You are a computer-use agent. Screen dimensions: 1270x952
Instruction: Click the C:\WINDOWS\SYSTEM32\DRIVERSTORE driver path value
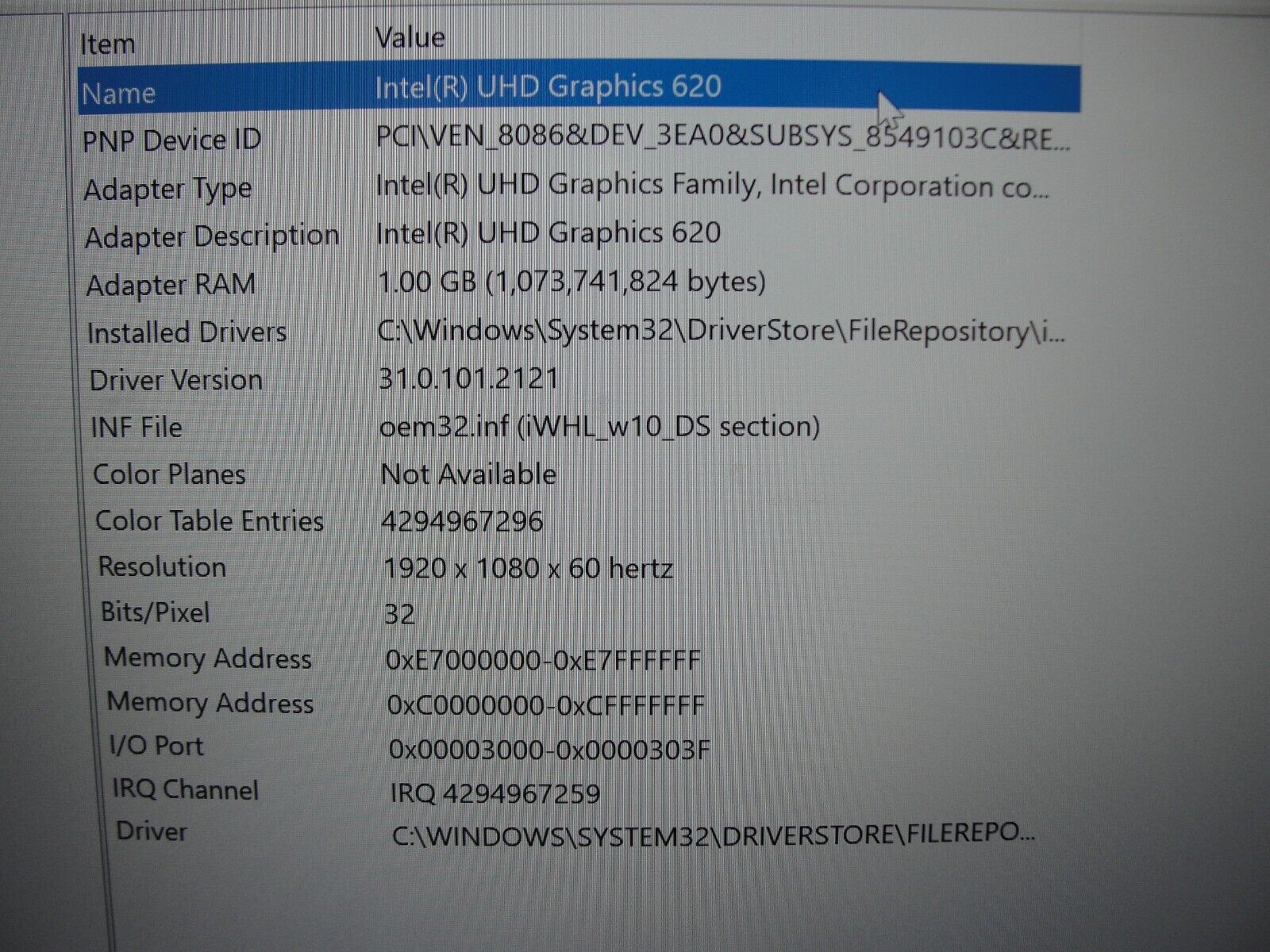pyautogui.click(x=714, y=835)
